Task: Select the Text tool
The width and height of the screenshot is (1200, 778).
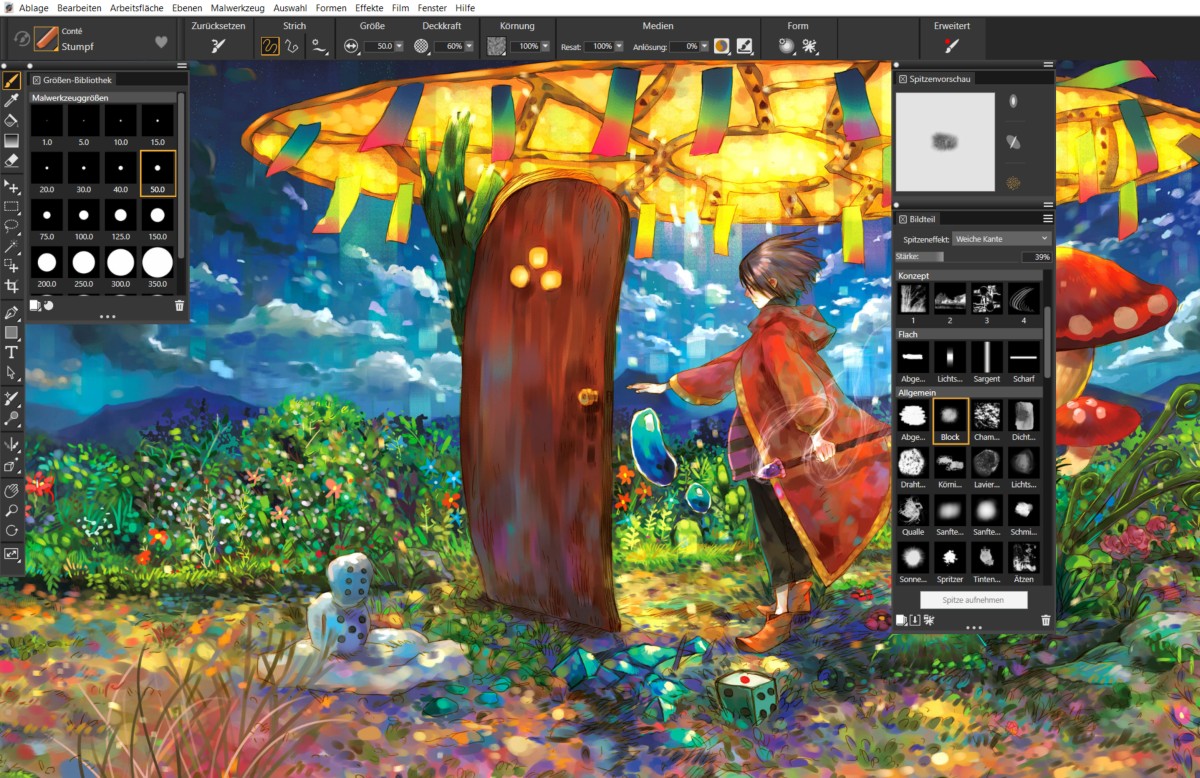Action: [x=12, y=352]
